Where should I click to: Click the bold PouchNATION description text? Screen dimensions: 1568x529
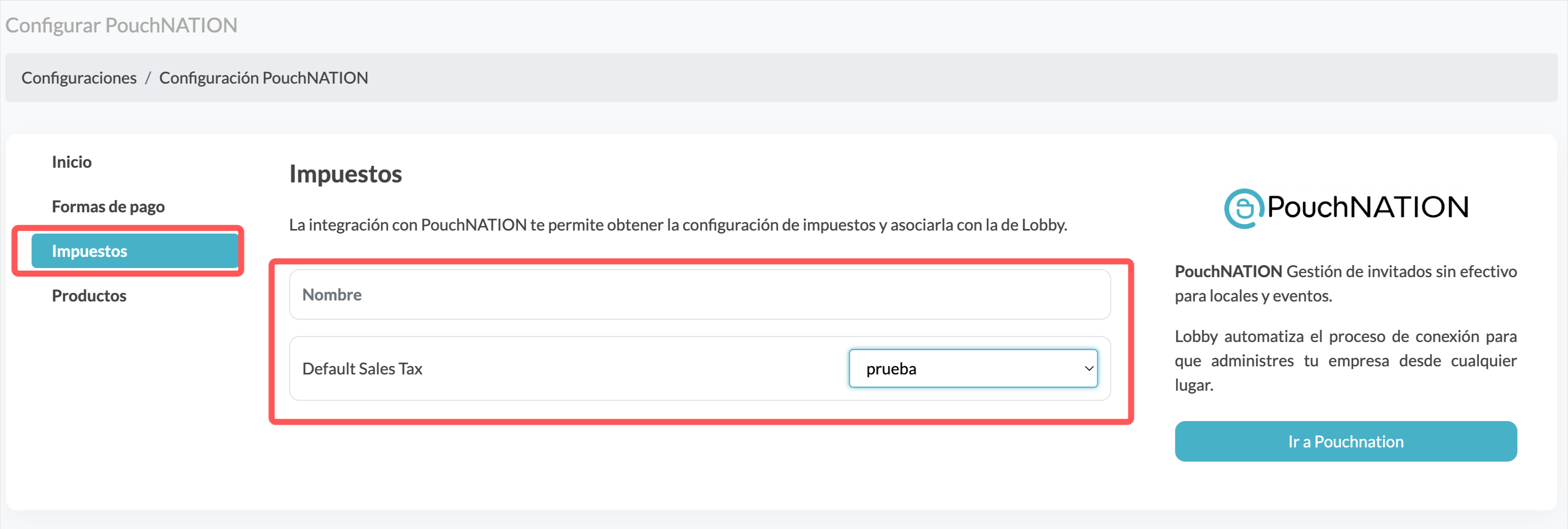click(1228, 271)
